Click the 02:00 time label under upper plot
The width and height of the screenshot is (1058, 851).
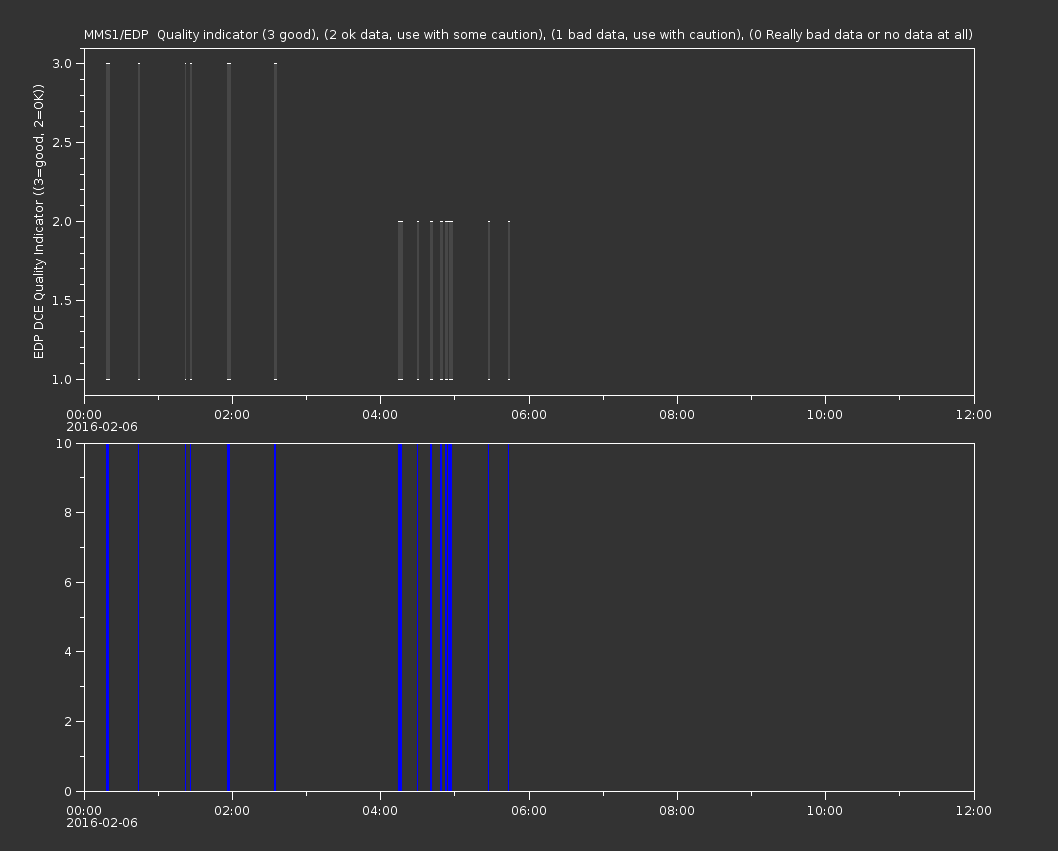click(232, 414)
